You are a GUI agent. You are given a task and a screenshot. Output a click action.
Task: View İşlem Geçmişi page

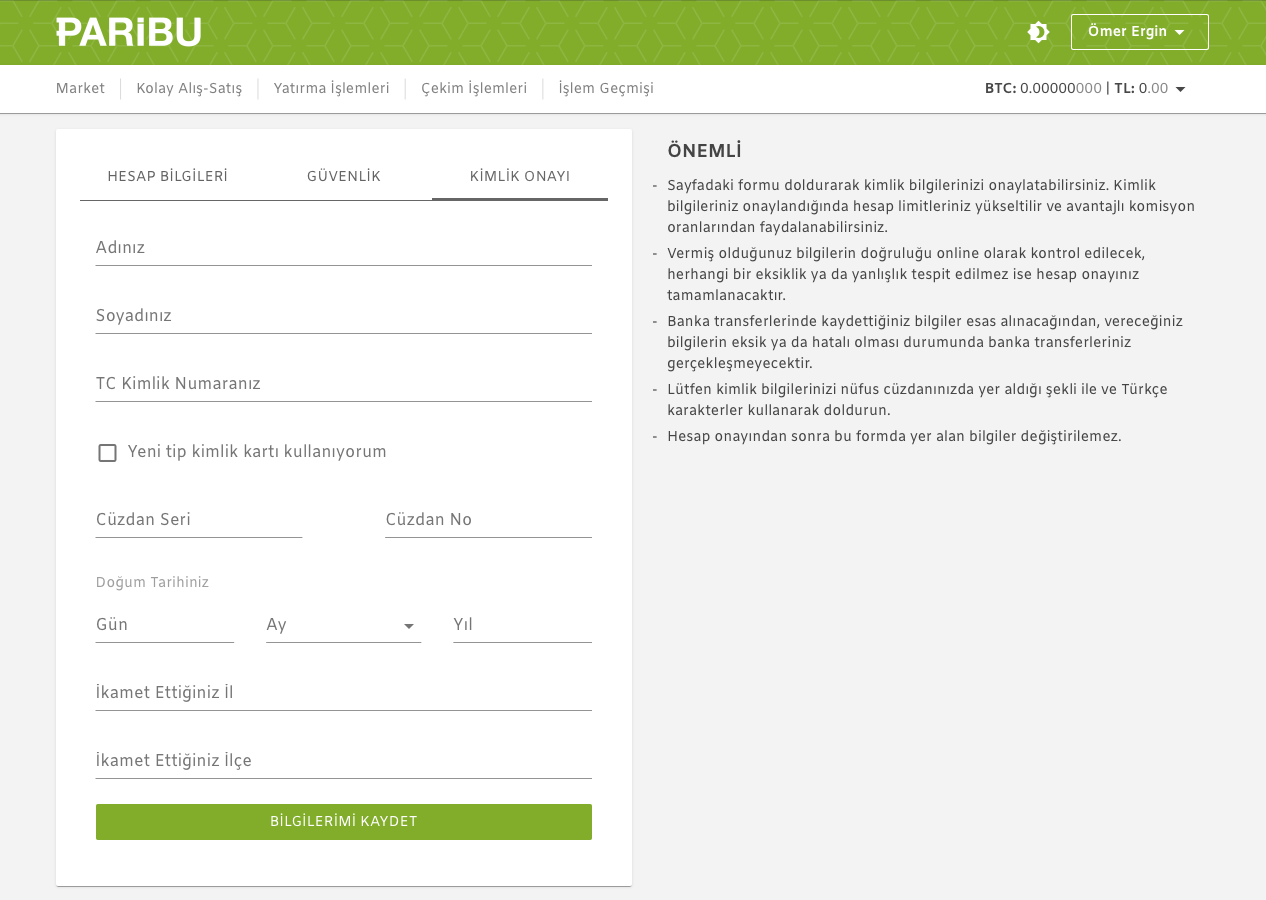(606, 89)
